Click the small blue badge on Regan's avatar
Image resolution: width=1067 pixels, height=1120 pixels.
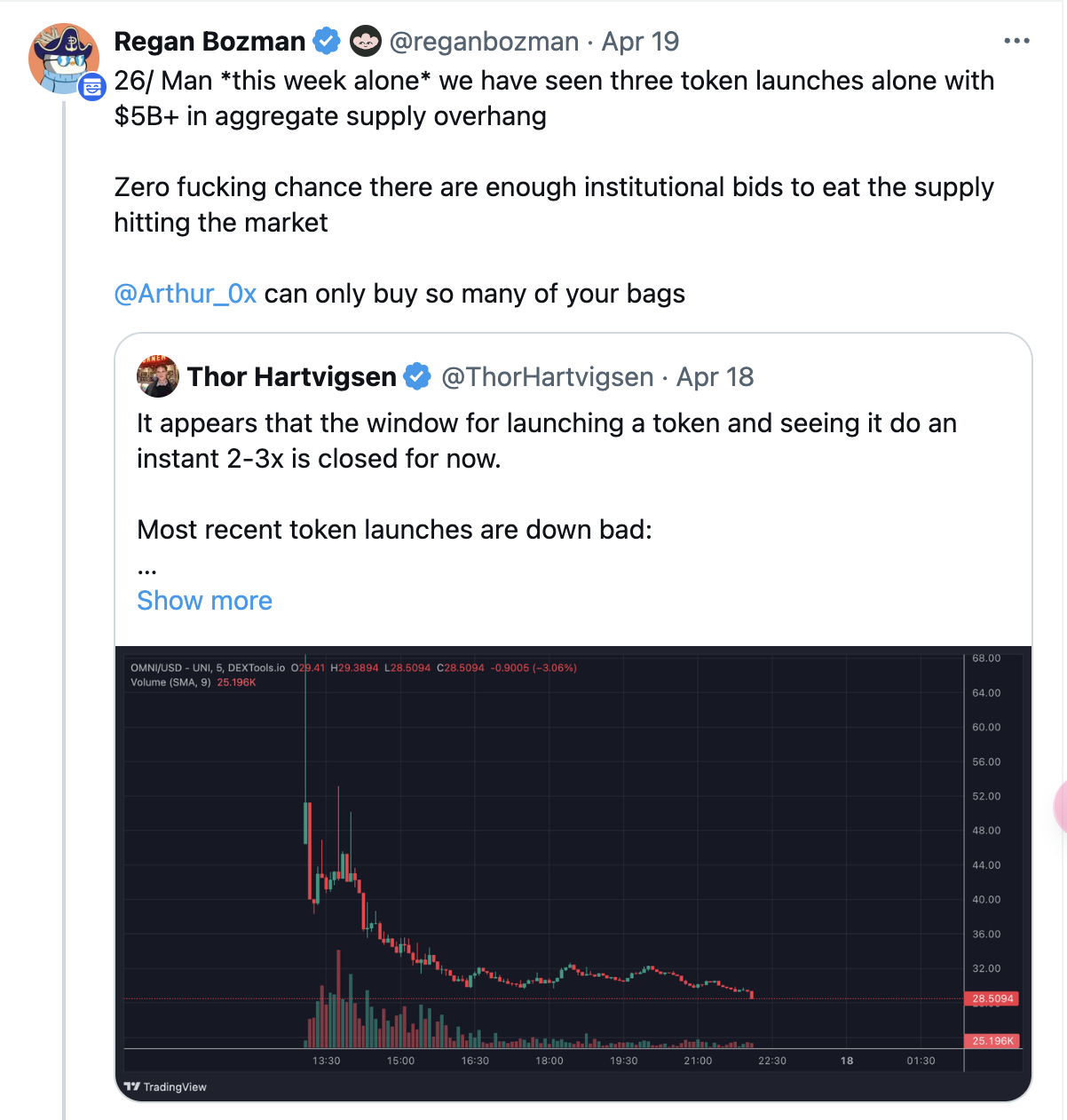tap(91, 87)
